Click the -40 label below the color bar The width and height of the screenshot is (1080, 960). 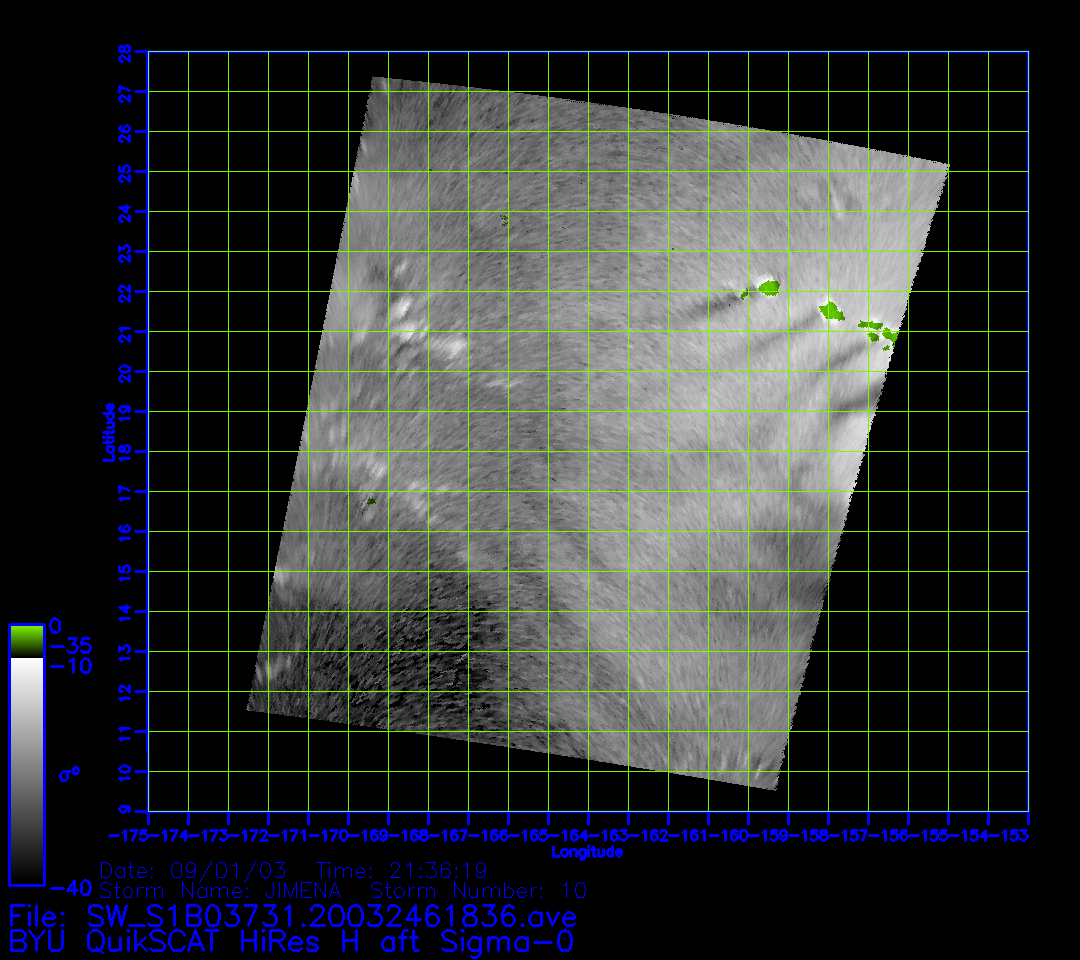coord(70,887)
